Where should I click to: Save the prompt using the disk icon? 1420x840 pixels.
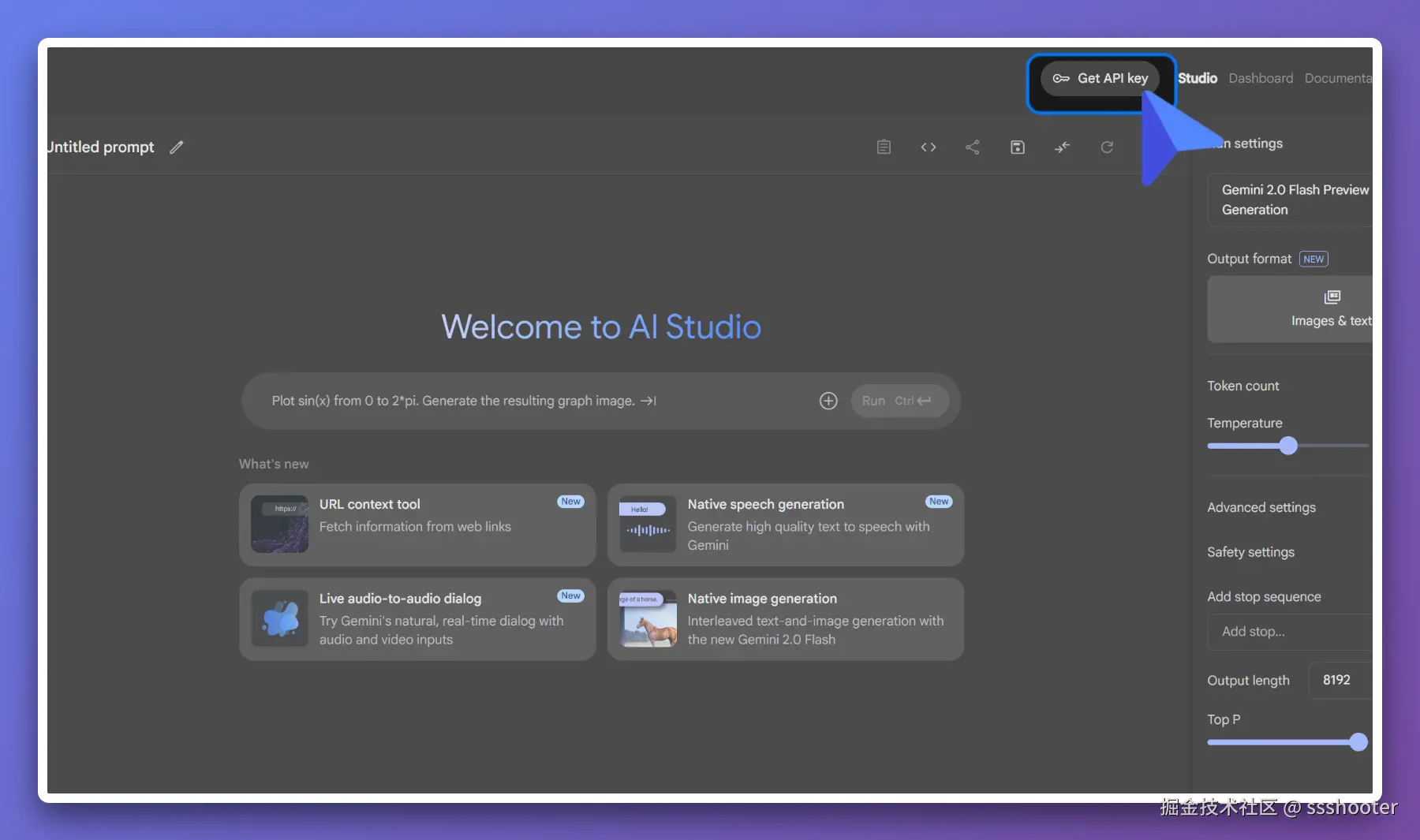pos(1018,147)
